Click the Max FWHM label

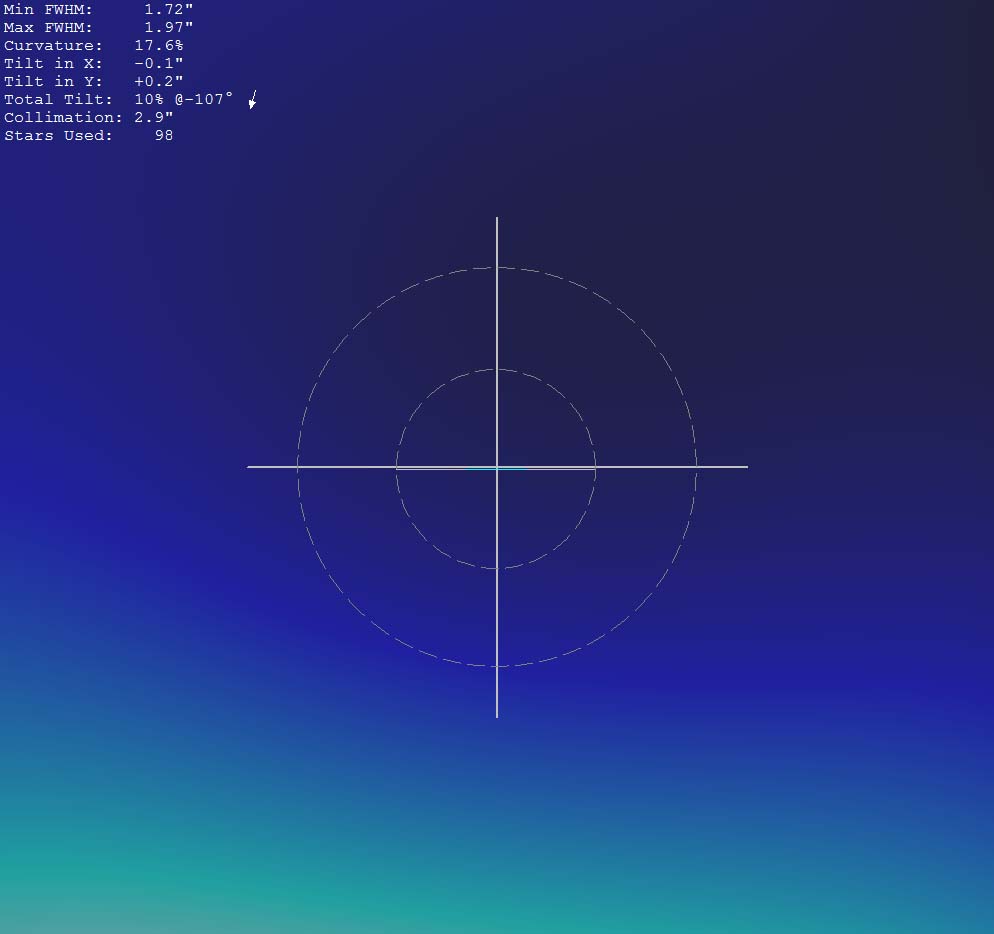point(48,27)
